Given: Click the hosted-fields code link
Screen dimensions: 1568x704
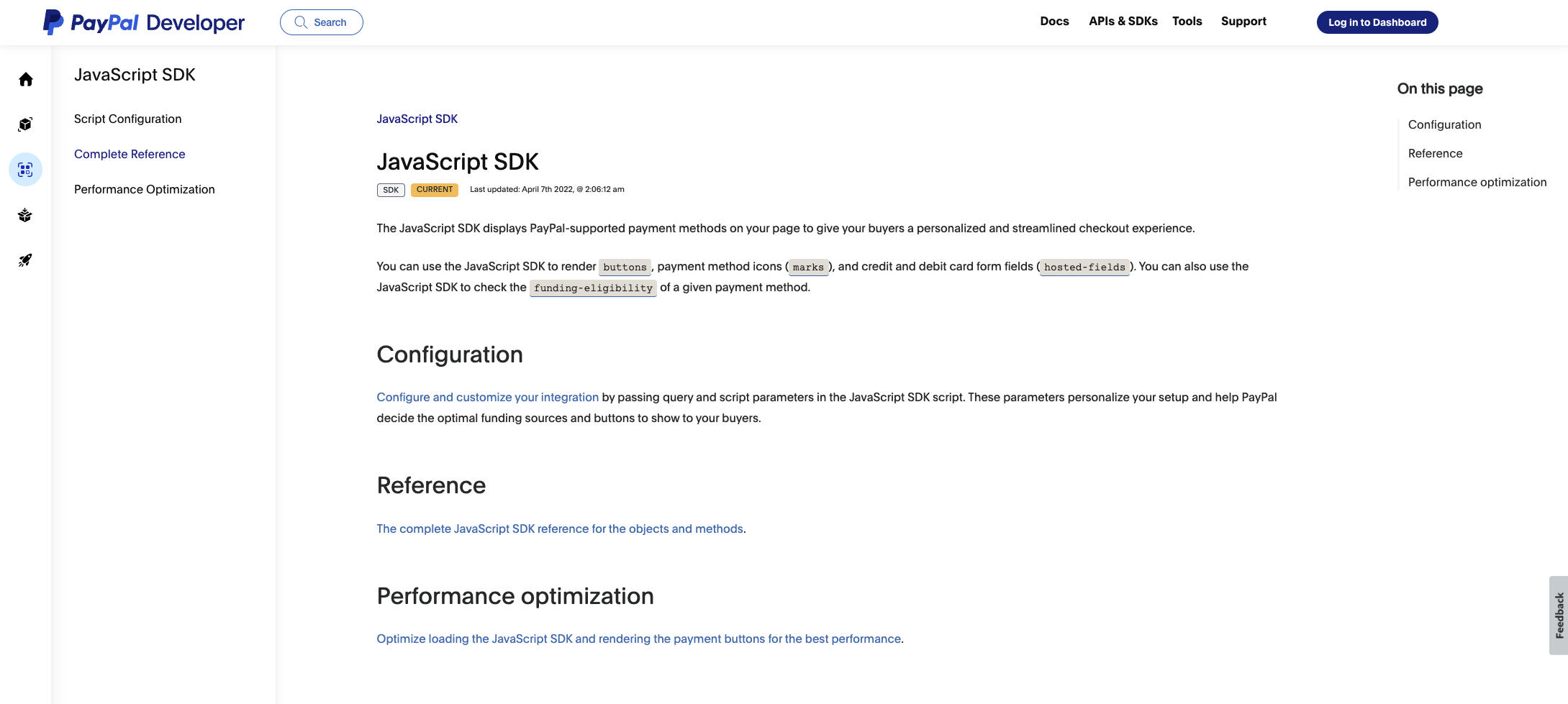Looking at the screenshot, I should pyautogui.click(x=1084, y=267).
